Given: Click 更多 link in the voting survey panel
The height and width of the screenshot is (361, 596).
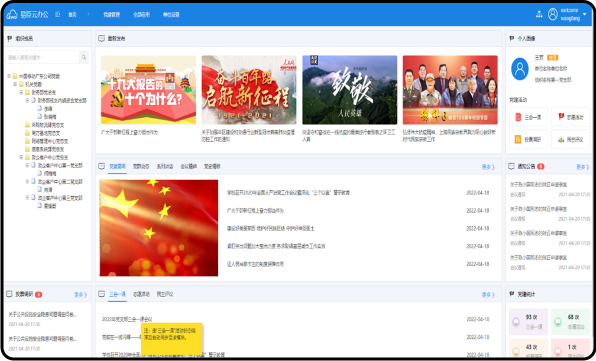Looking at the screenshot, I should pos(80,294).
